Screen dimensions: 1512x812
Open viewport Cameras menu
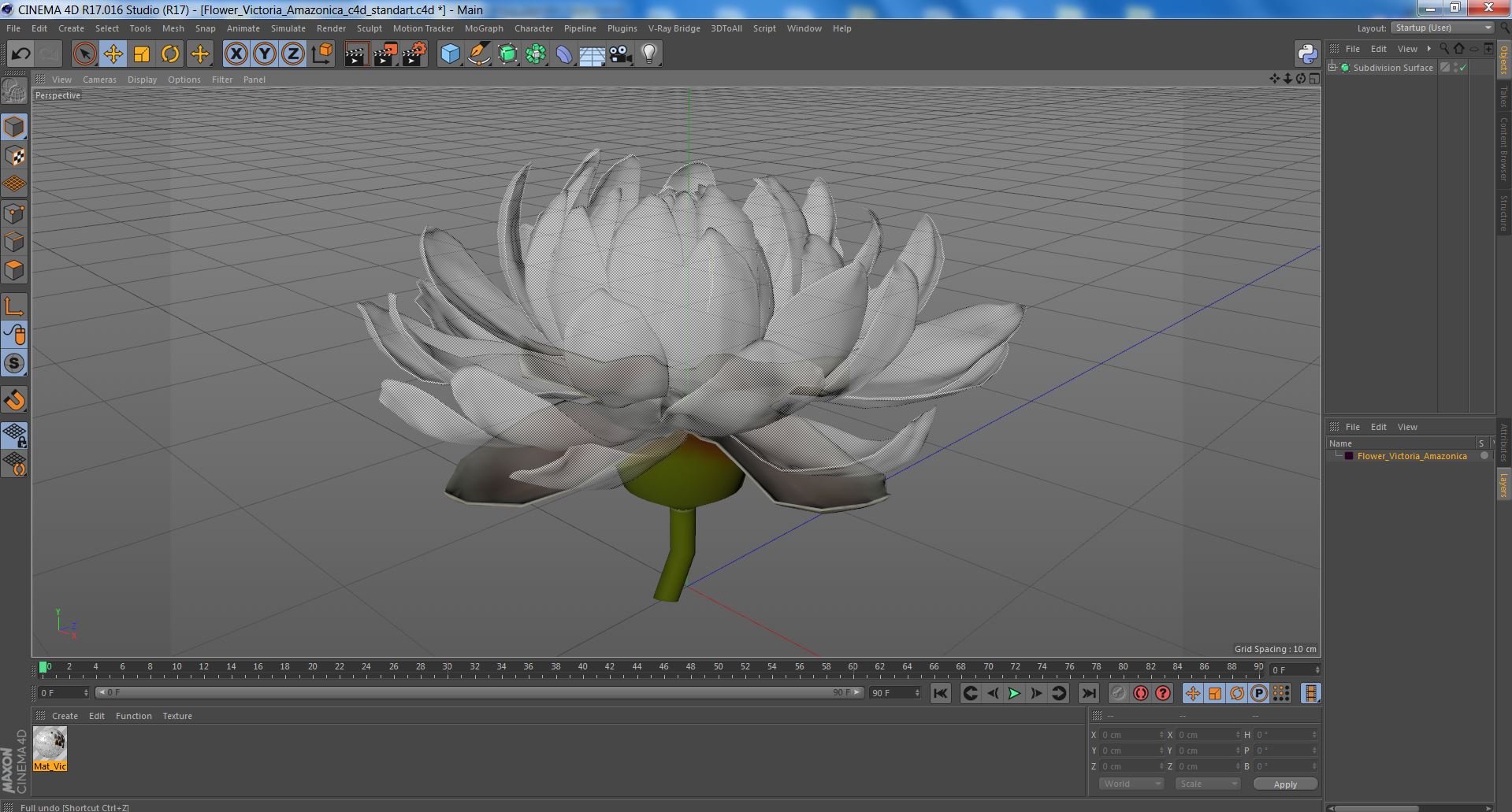(x=99, y=80)
